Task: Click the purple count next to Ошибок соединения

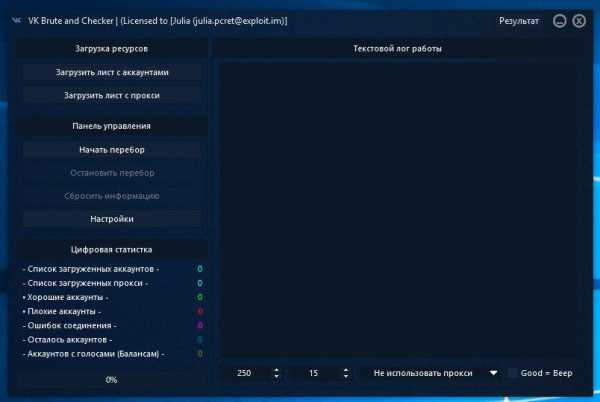Action: click(200, 326)
